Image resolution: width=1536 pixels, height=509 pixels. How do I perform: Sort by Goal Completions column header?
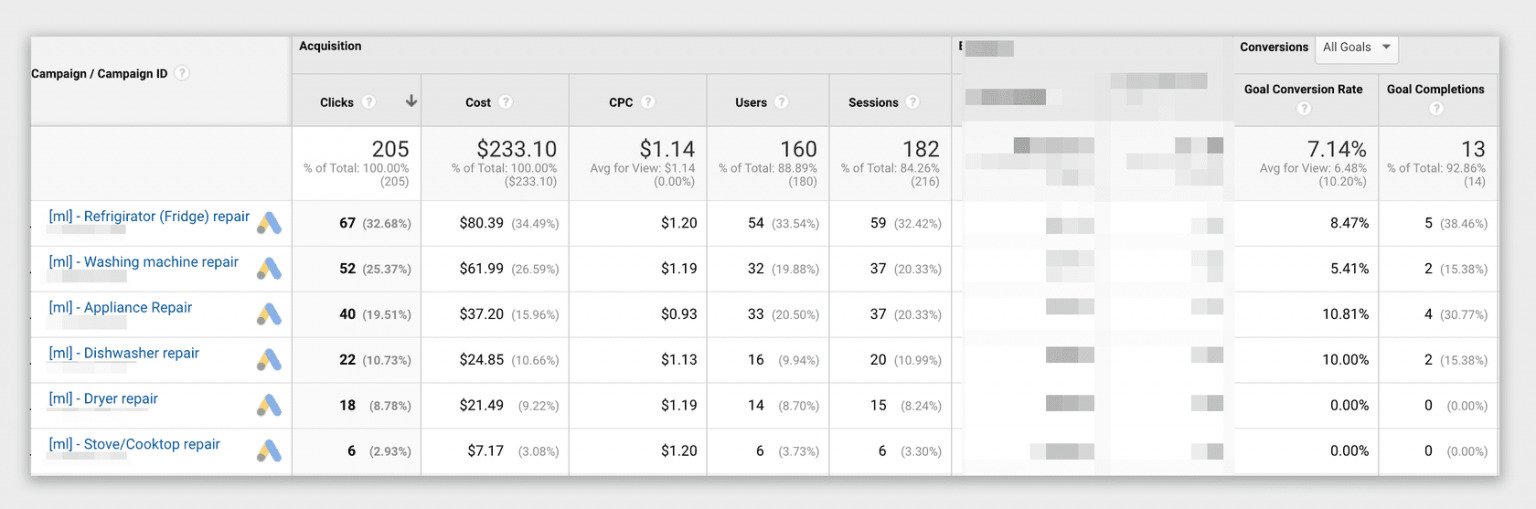(x=1435, y=89)
